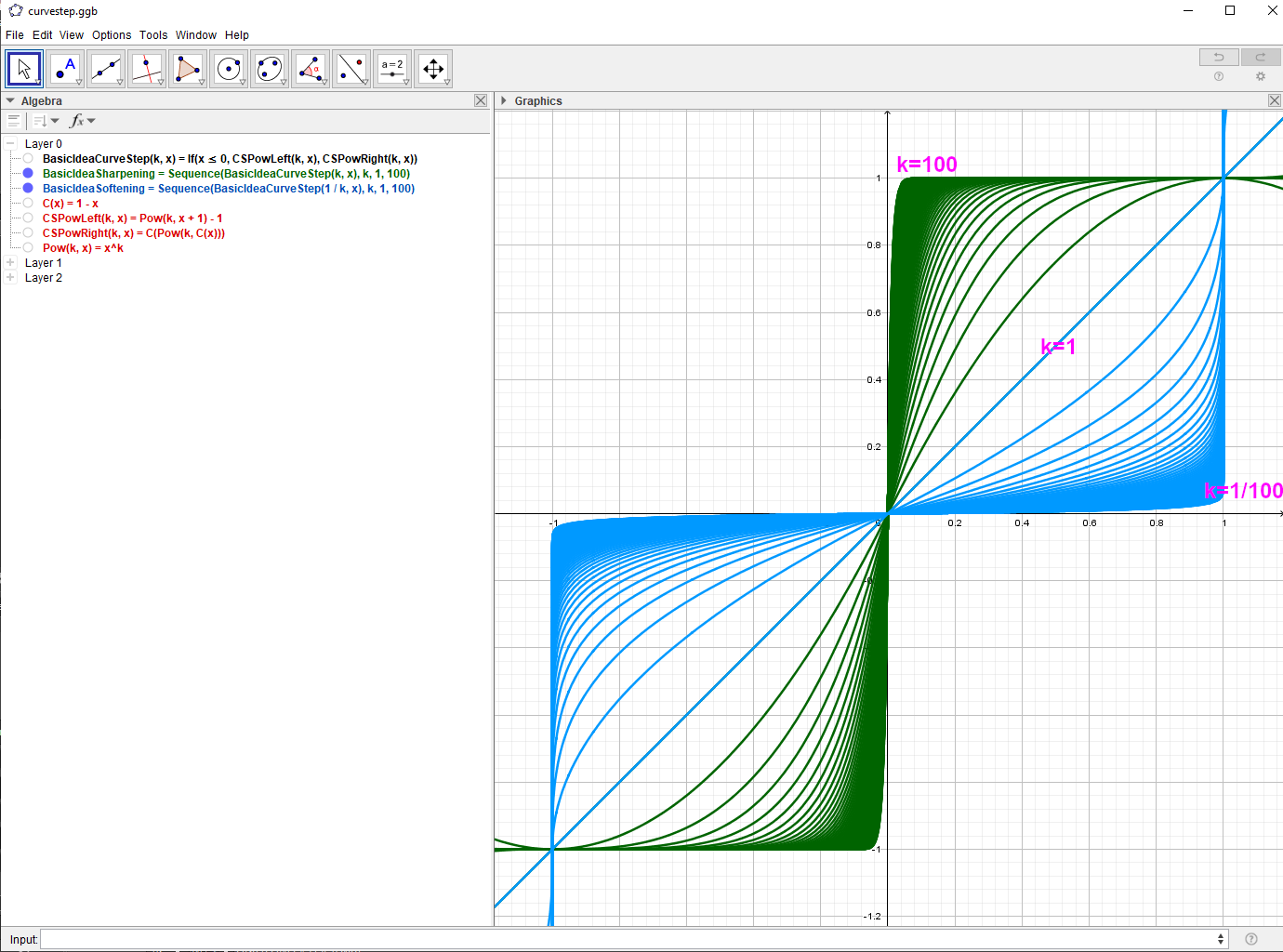This screenshot has height=952, width=1283.
Task: Close the Algebra panel
Action: click(481, 100)
